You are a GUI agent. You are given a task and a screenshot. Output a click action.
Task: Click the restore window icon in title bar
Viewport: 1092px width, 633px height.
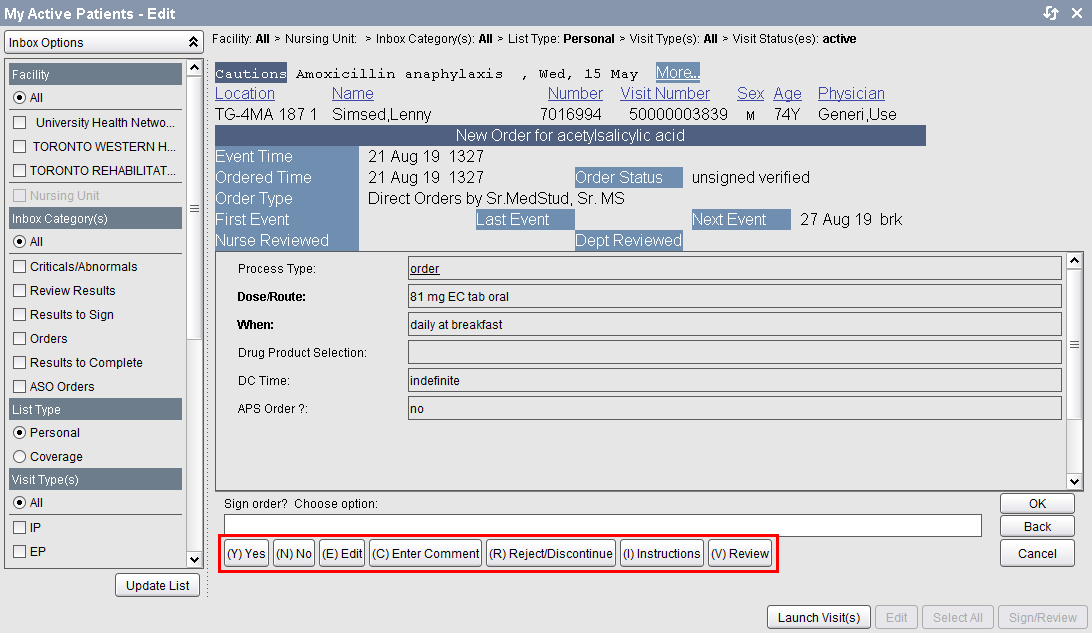click(x=1050, y=12)
